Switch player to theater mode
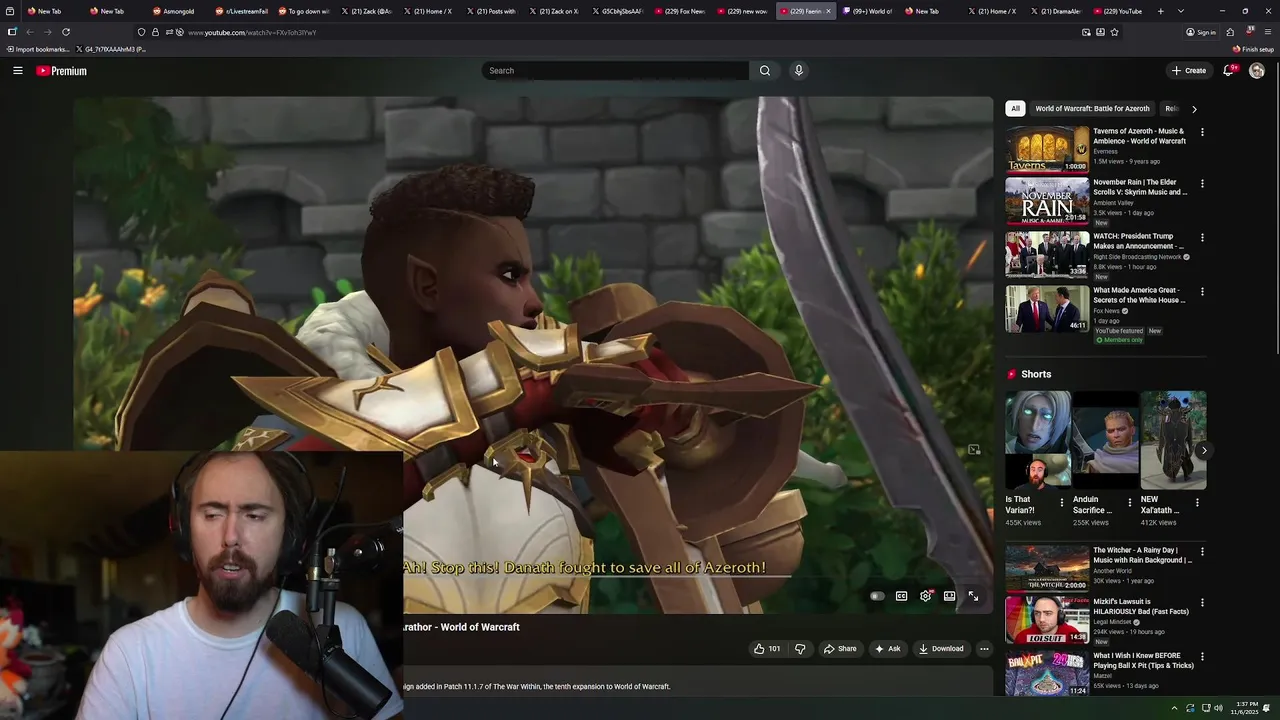1280x720 pixels. pos(950,596)
